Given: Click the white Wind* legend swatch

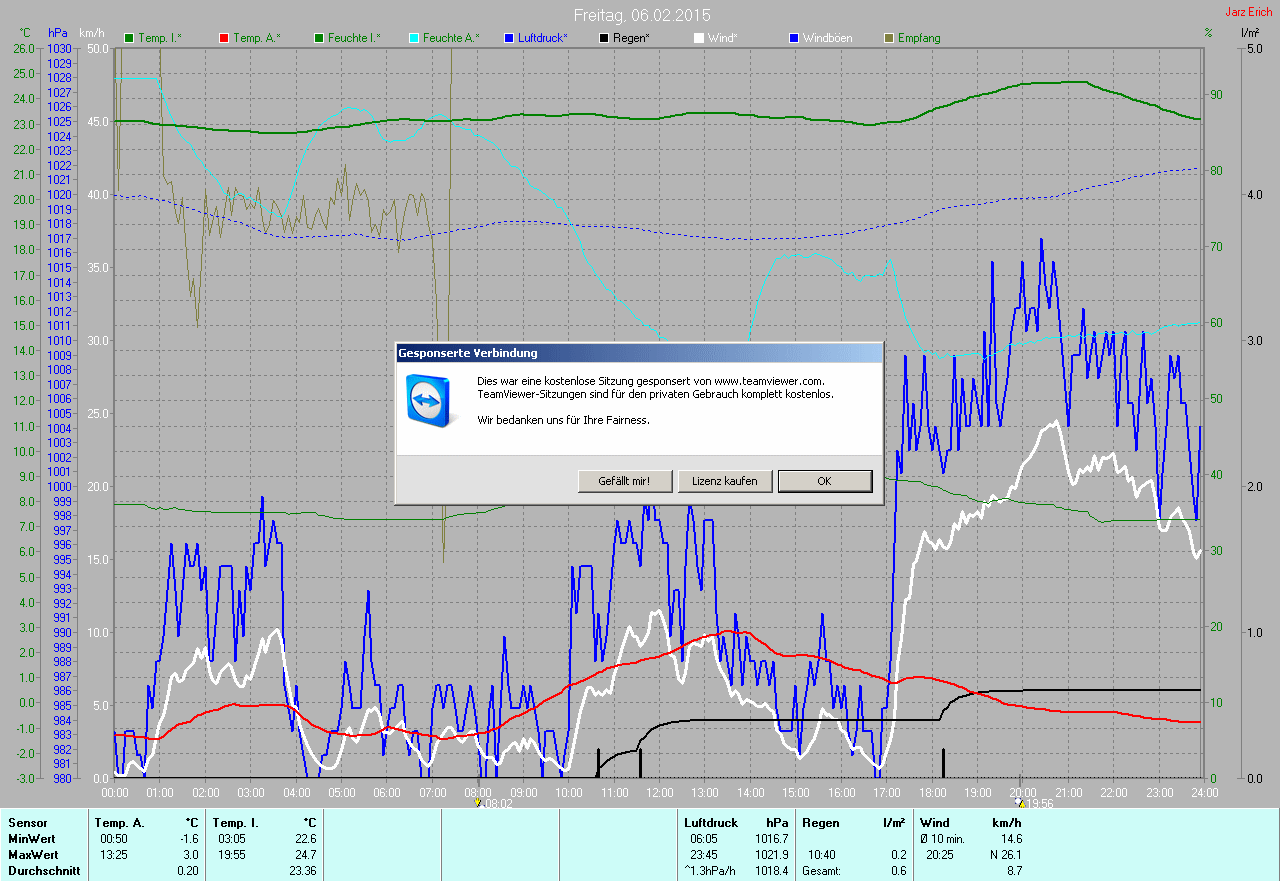Looking at the screenshot, I should tap(698, 38).
